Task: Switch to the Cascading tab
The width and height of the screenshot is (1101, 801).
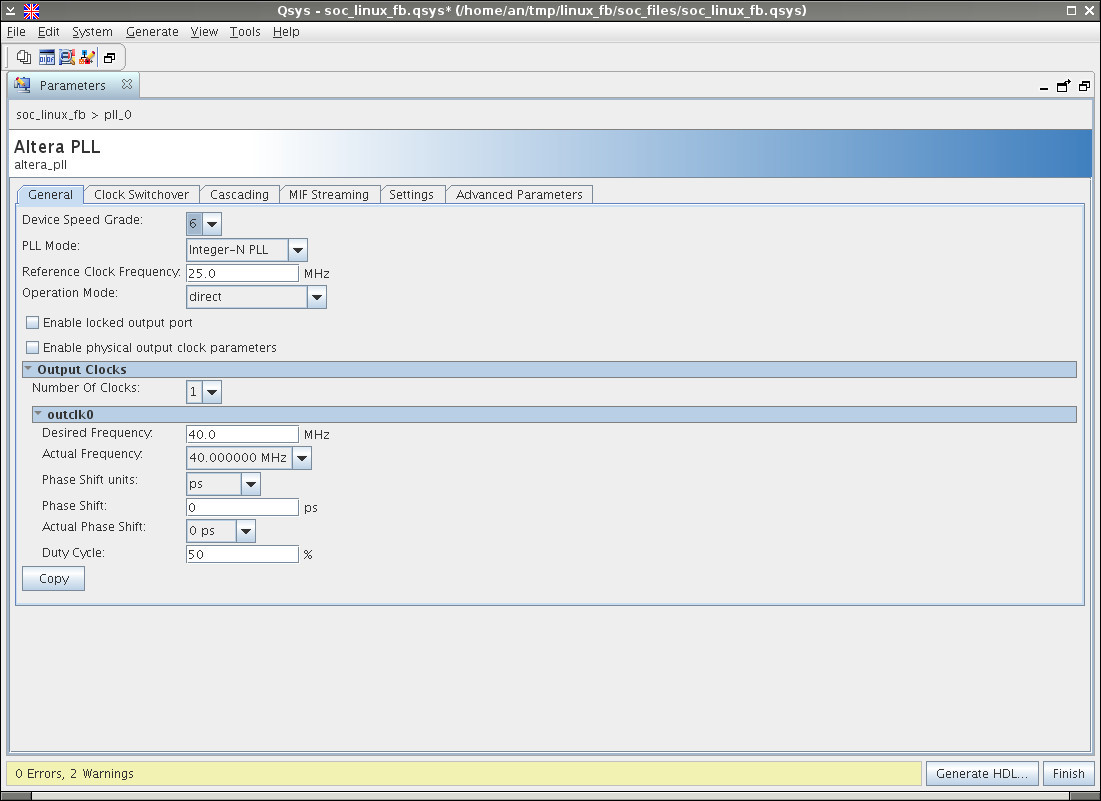Action: click(x=239, y=194)
